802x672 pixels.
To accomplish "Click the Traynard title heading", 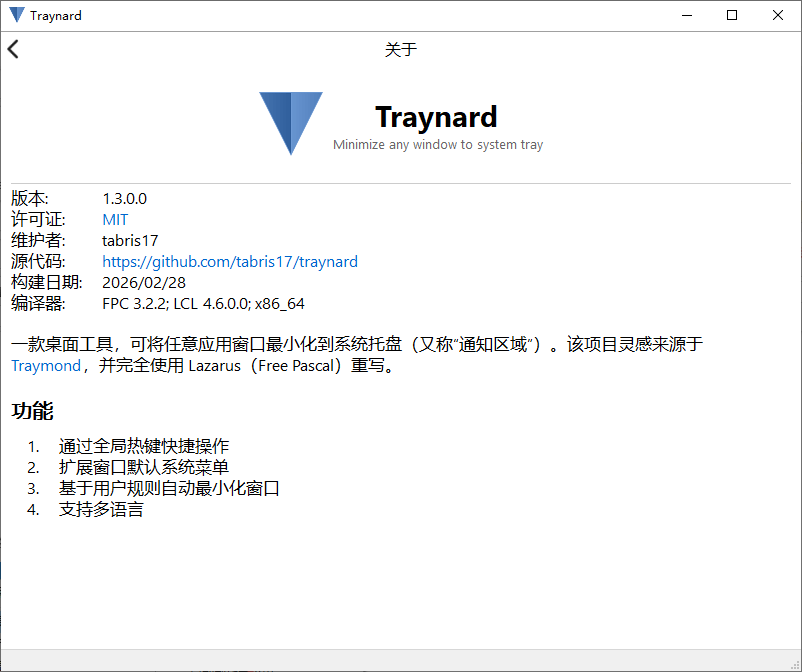I will point(436,116).
